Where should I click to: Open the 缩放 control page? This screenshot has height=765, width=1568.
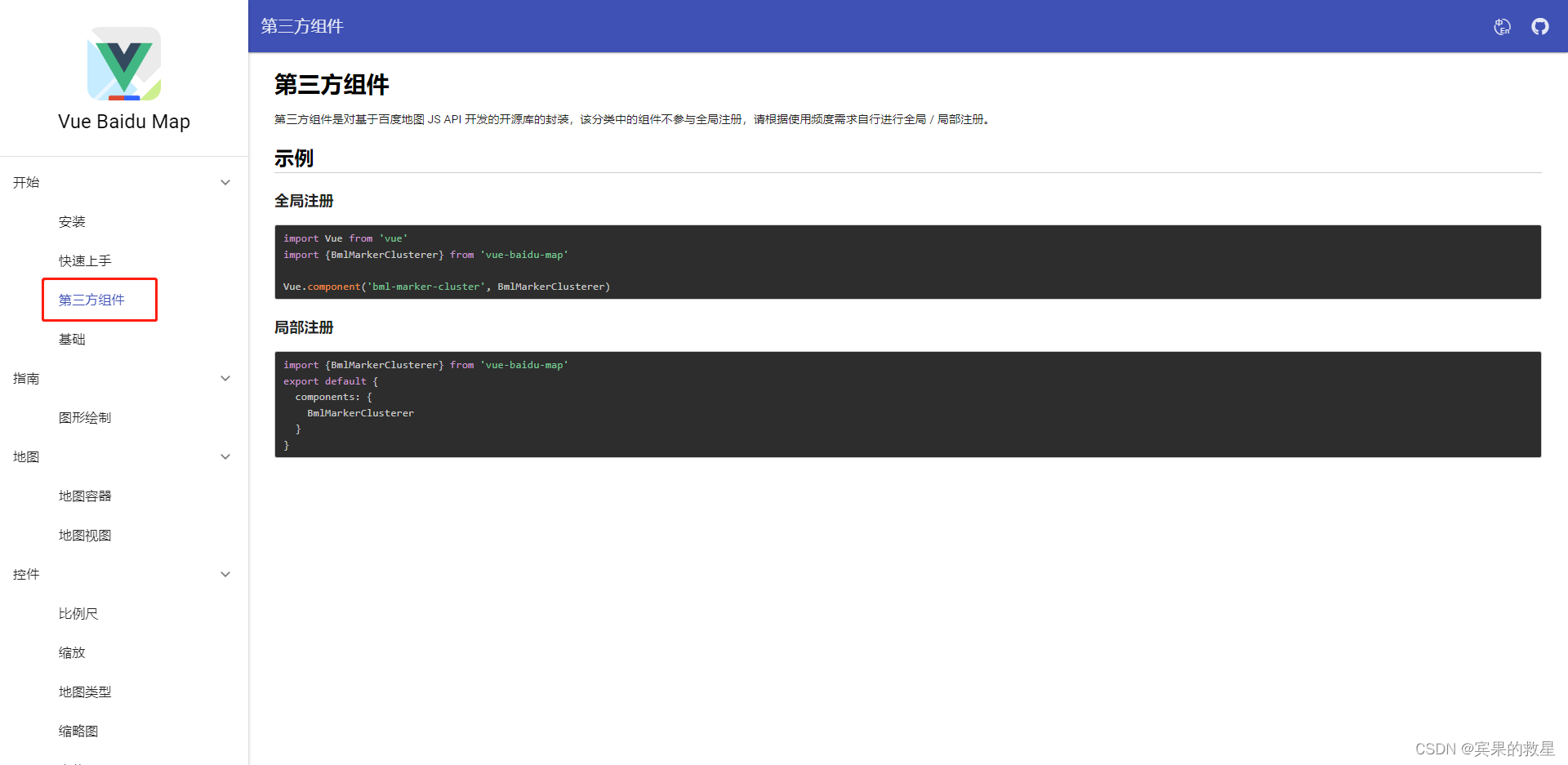coord(71,652)
